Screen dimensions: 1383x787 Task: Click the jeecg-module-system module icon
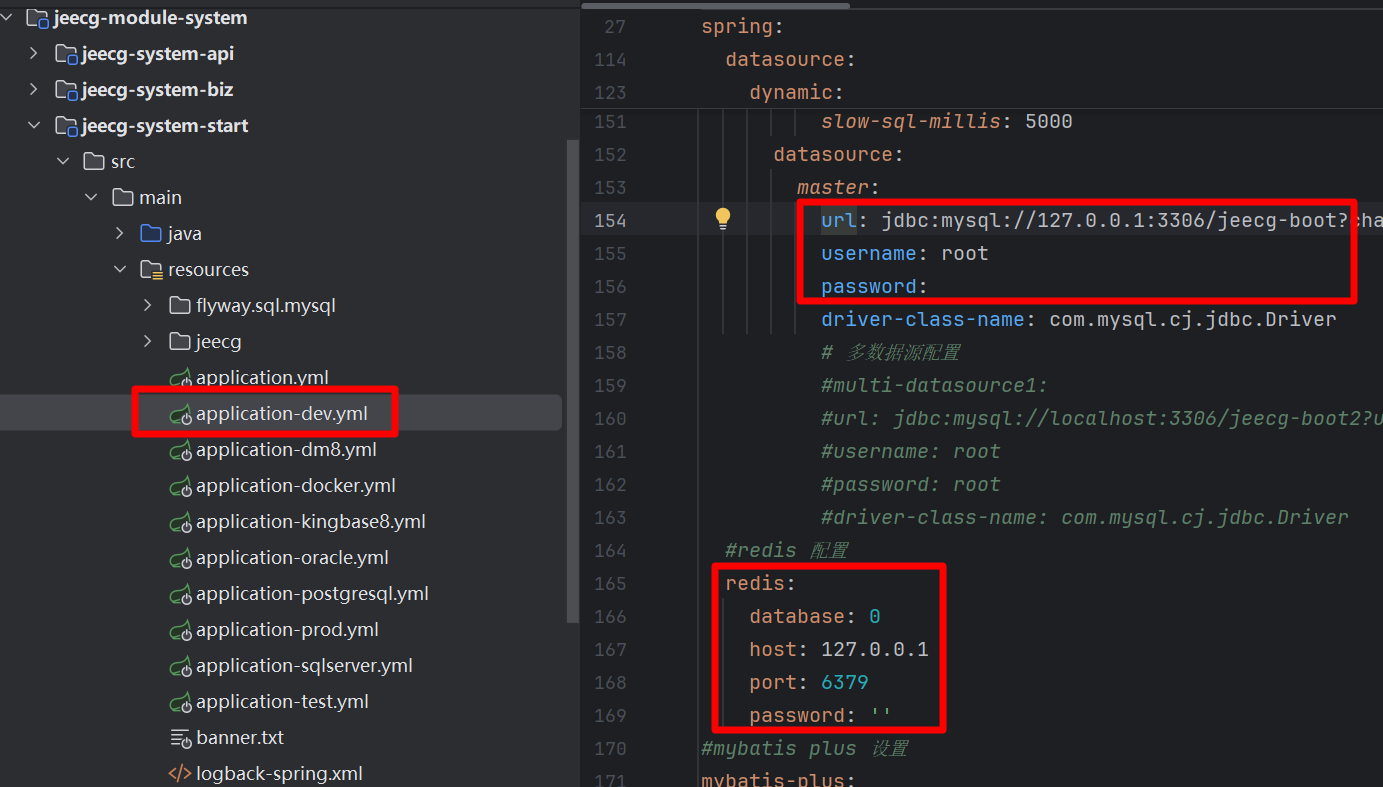pos(38,18)
